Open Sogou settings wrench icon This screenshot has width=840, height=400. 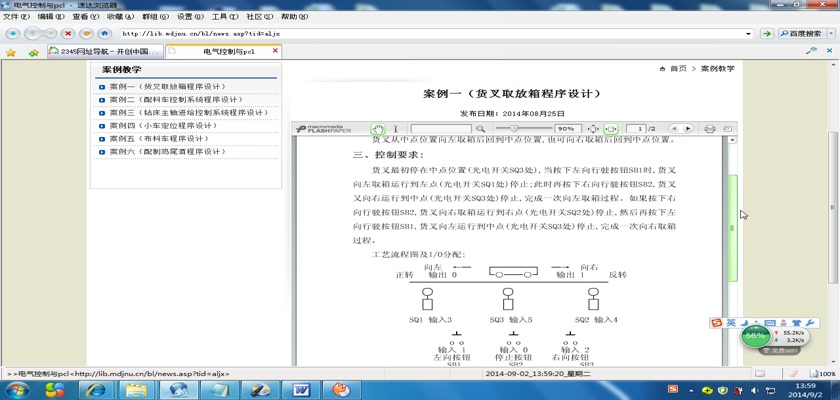tap(809, 323)
